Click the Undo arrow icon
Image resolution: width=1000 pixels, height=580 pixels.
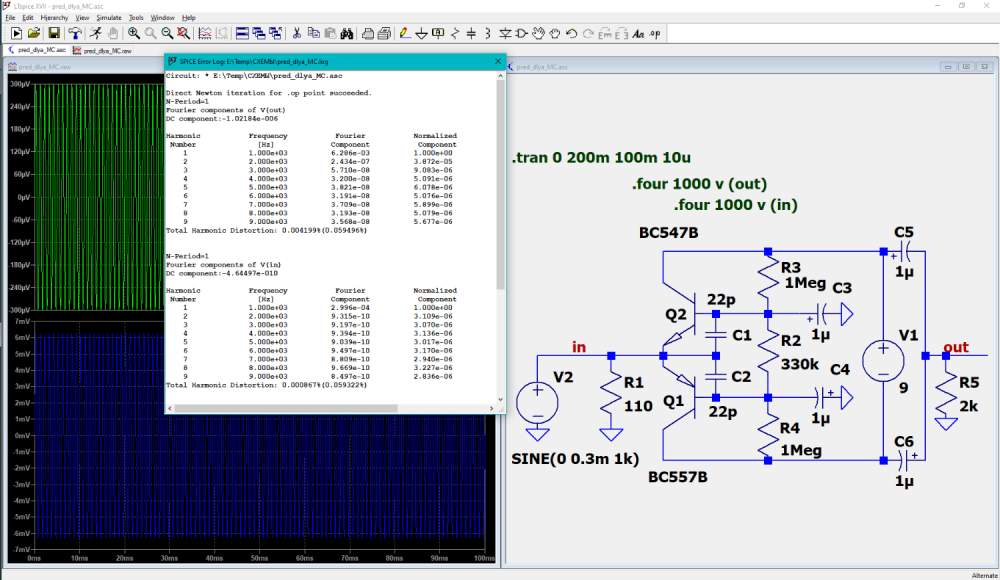click(x=572, y=33)
